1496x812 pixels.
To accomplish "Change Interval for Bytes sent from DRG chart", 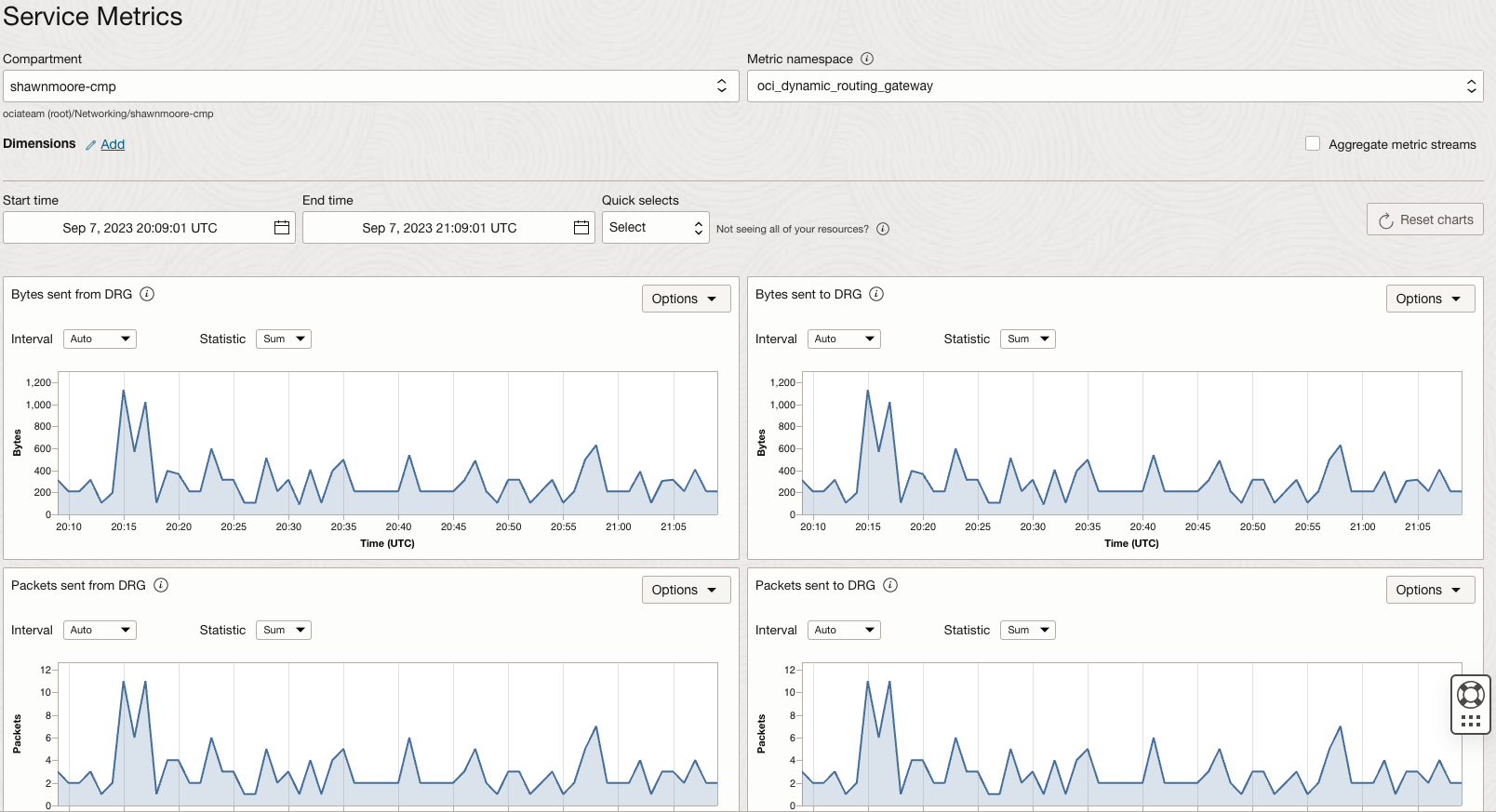I will [x=100, y=339].
